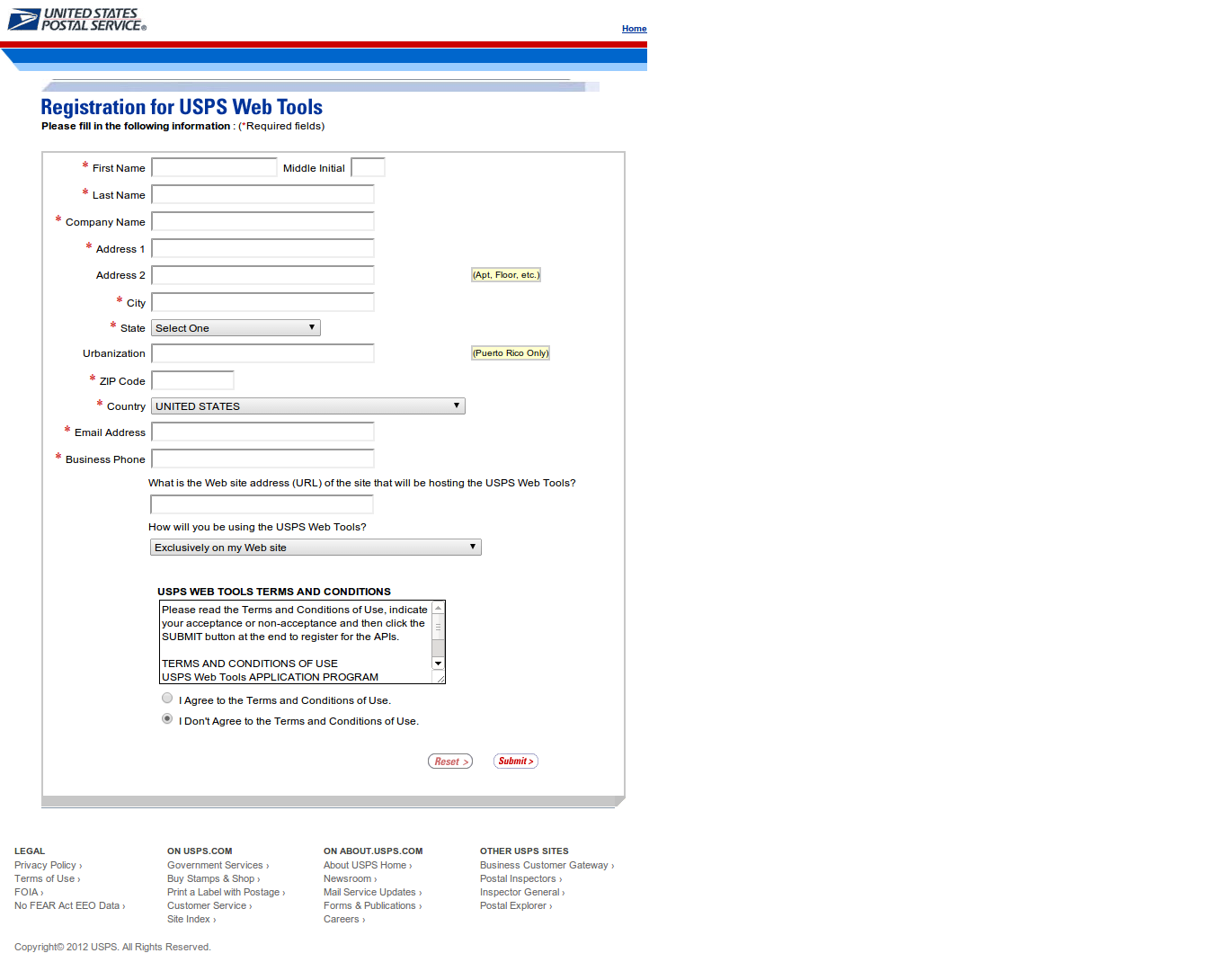Click the '(Apt, Floor, etc.)' hint text
Viewport: 1209px width, 980px height.
click(506, 275)
